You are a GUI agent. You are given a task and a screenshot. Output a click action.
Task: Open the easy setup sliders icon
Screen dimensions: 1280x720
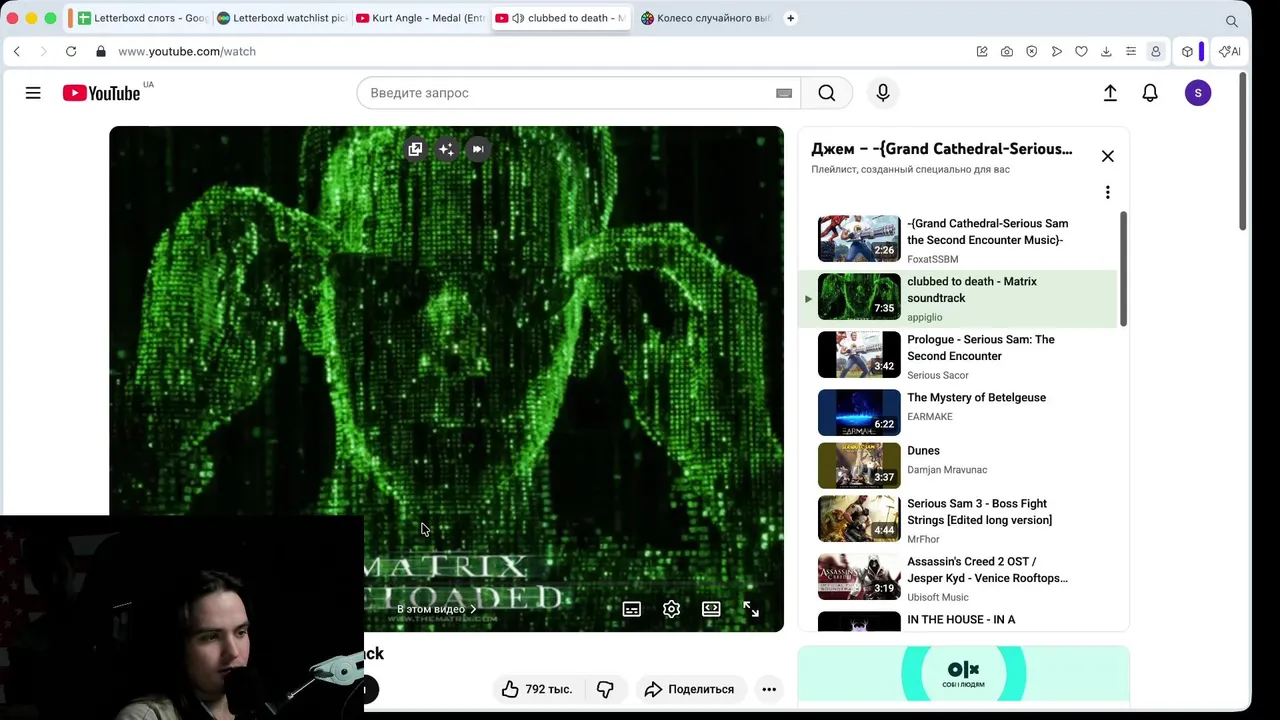coord(1131,51)
